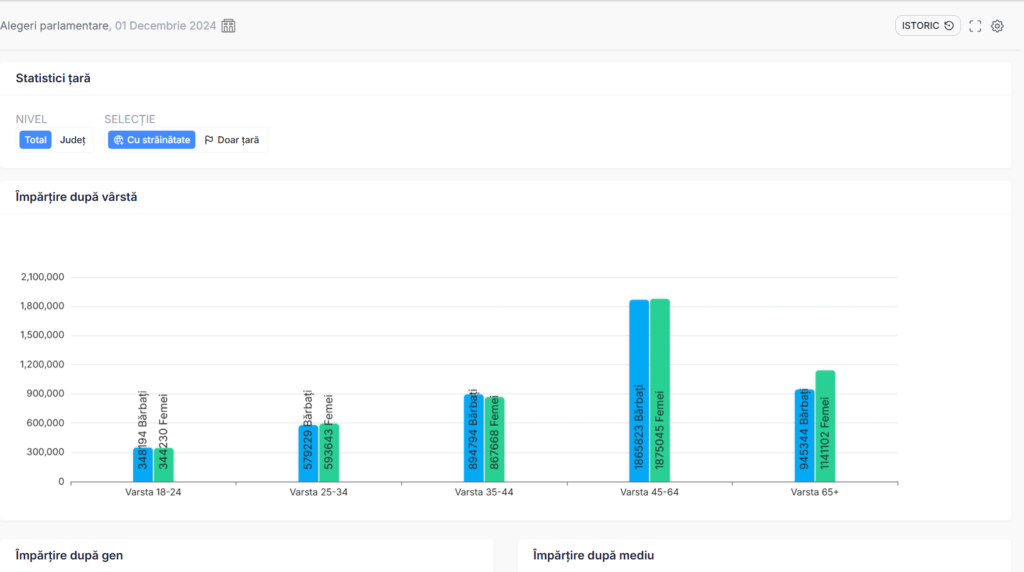Open the calendar date picker icon
The height and width of the screenshot is (572, 1024).
pos(228,26)
